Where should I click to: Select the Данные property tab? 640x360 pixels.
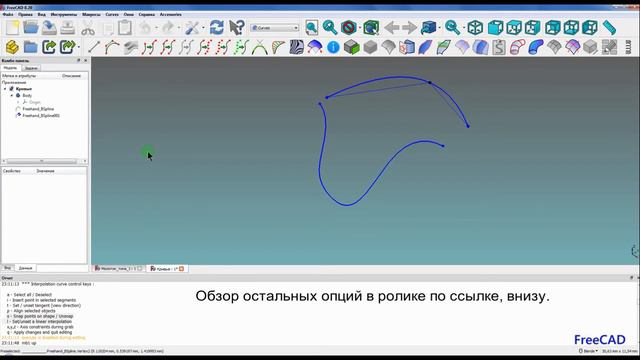tap(25, 268)
